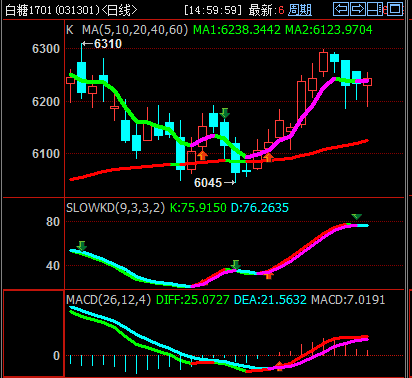Screen dimensions: 412x378
Task: Click the right arrow navigation icon
Action: (358, 9)
